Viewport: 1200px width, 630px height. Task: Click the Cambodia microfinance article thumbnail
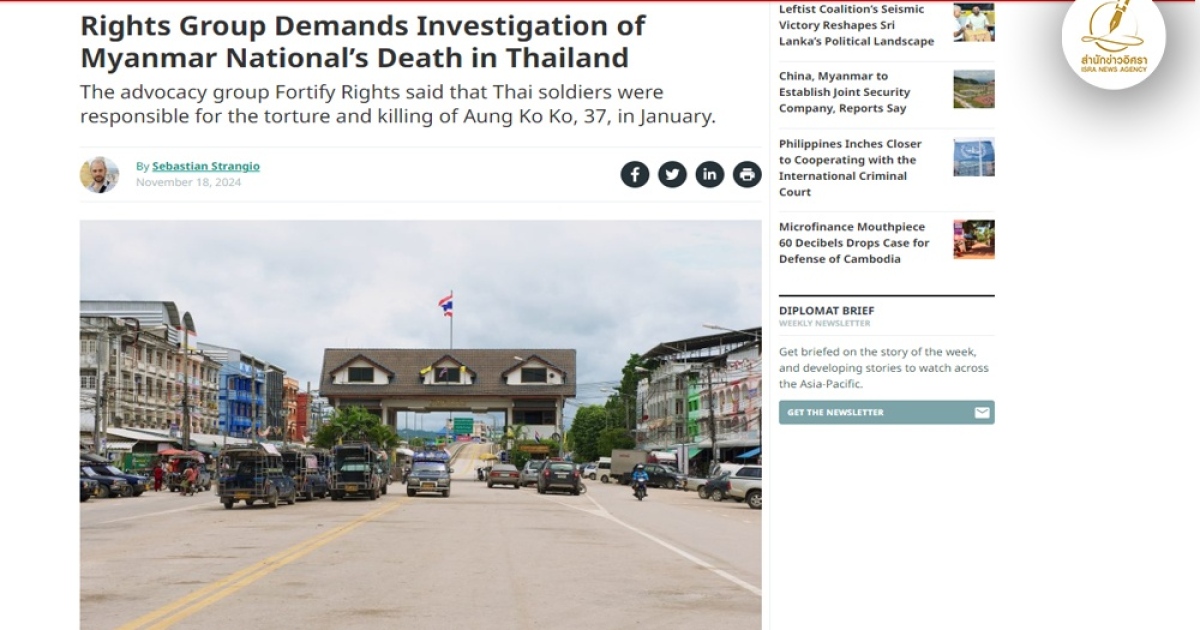tap(973, 239)
